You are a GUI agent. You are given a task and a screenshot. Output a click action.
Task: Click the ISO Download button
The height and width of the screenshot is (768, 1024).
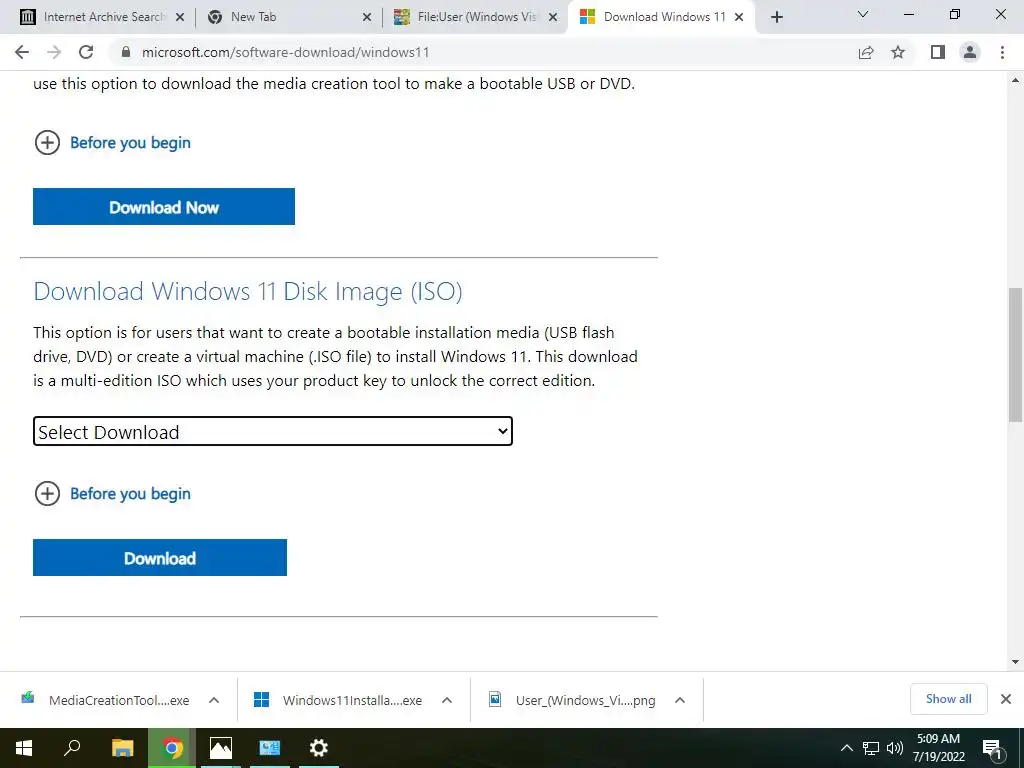tap(160, 558)
